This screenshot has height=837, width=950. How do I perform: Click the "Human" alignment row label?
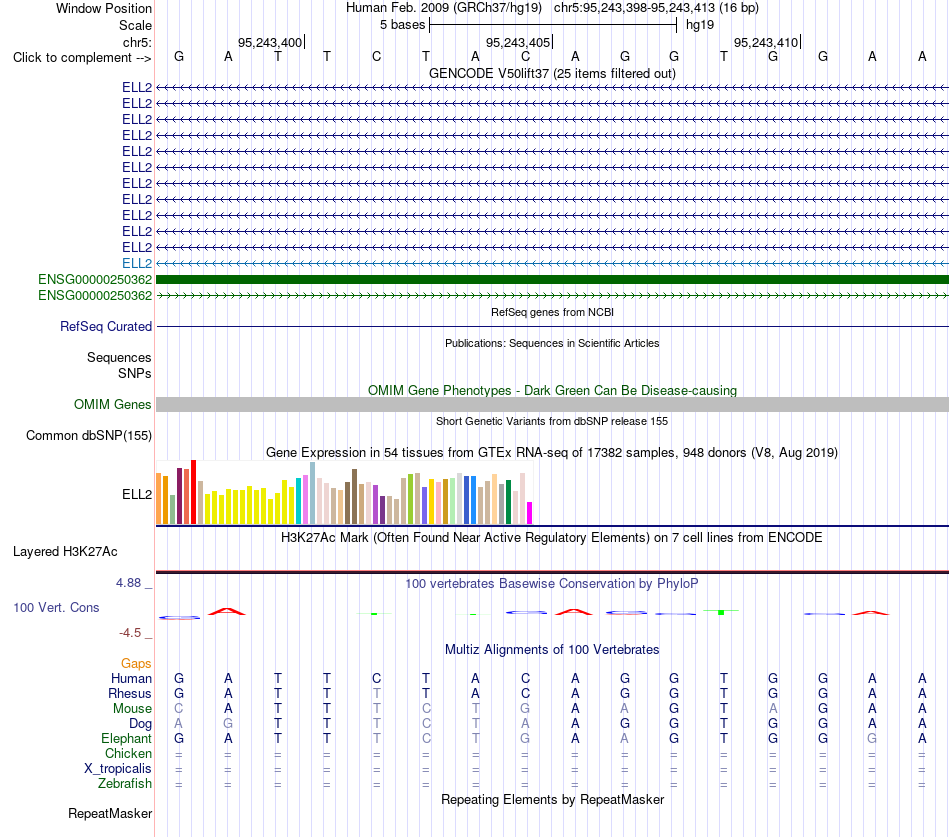[x=131, y=679]
